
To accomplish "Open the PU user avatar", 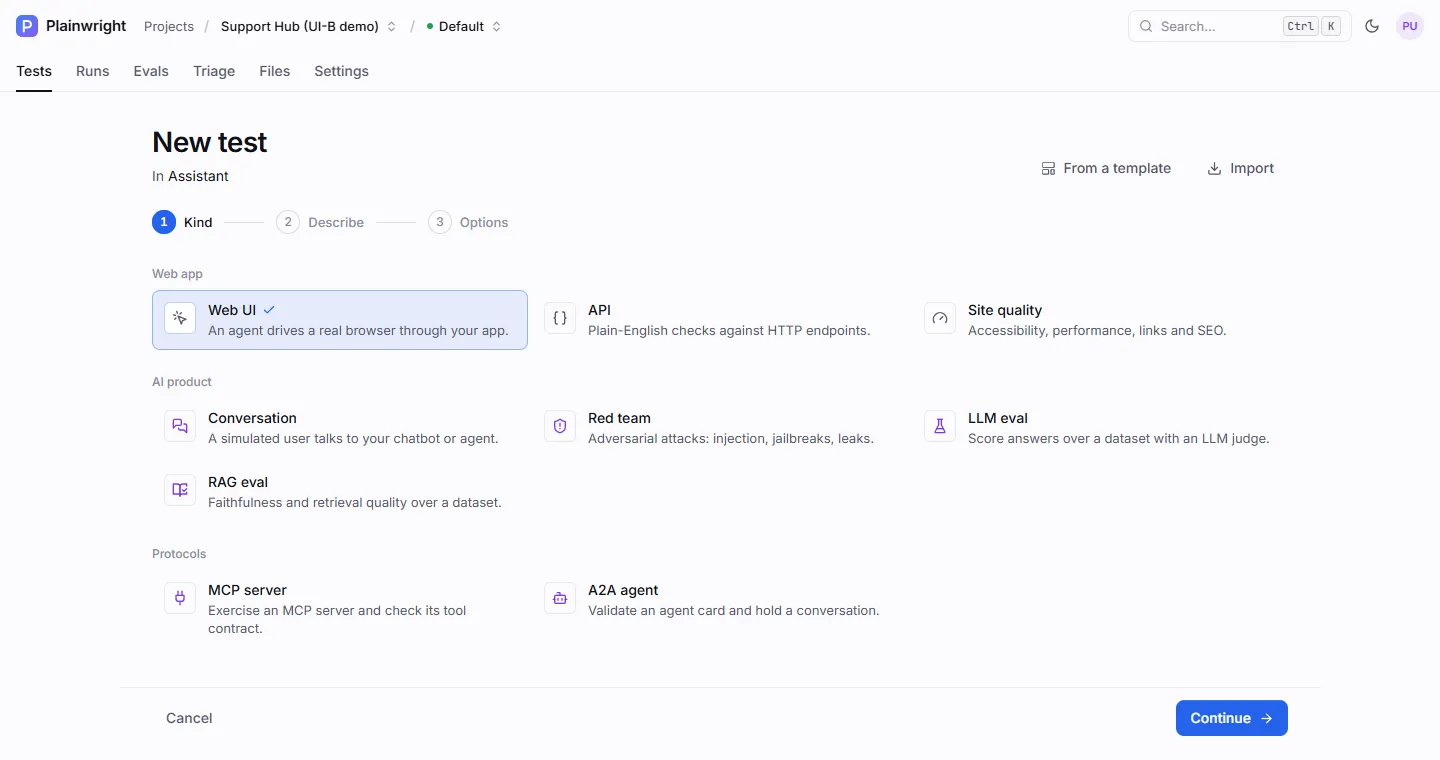I will click(x=1410, y=26).
